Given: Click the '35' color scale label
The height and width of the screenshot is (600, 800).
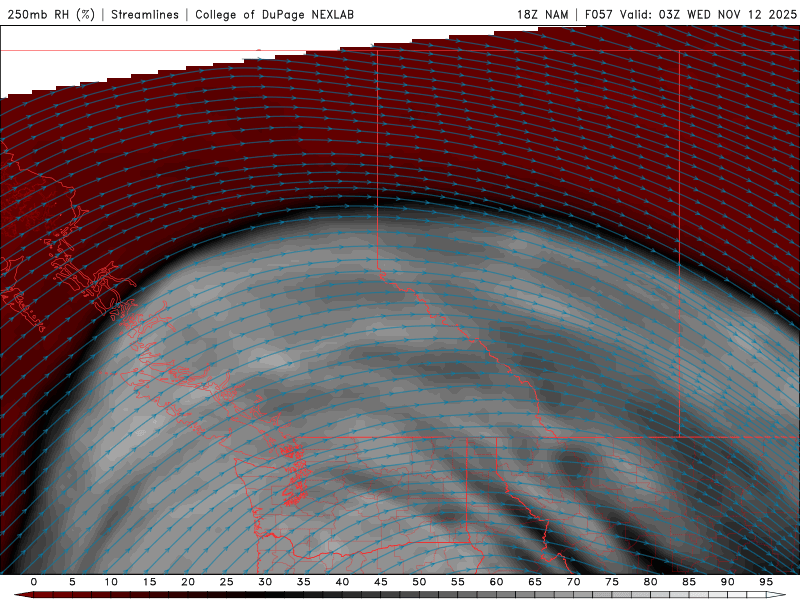Looking at the screenshot, I should pos(303,582).
